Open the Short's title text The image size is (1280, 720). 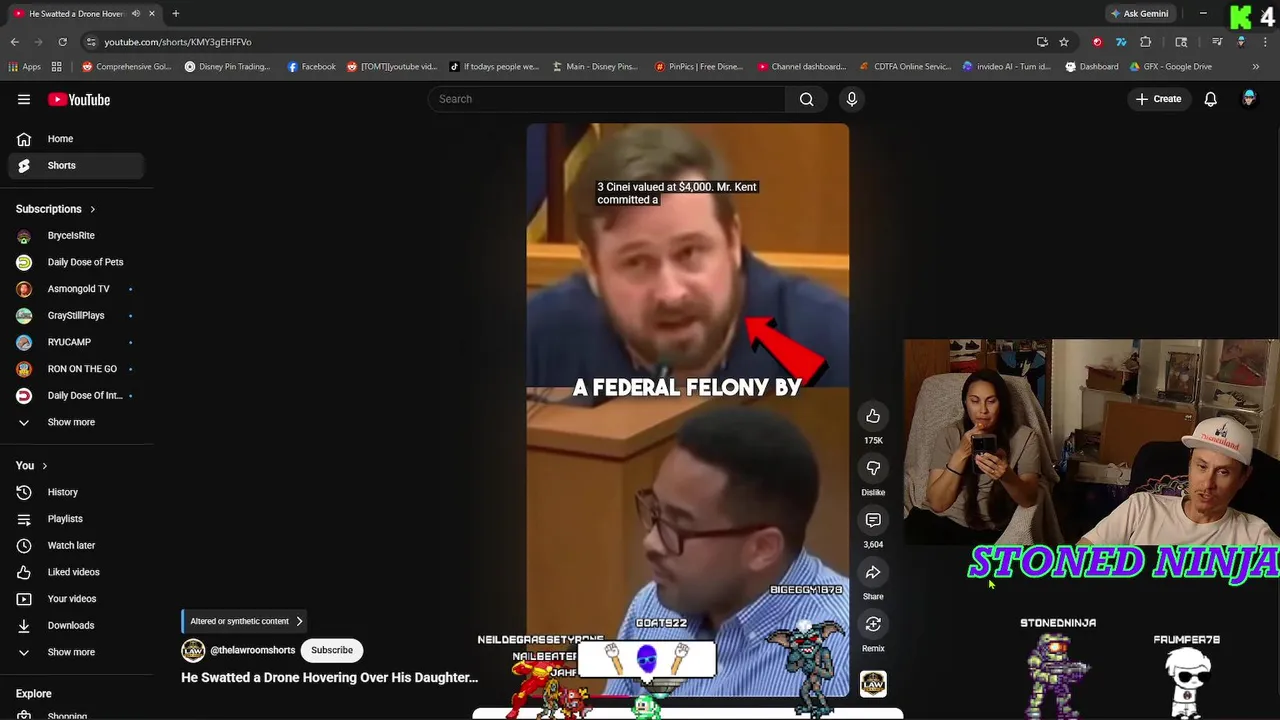(329, 678)
